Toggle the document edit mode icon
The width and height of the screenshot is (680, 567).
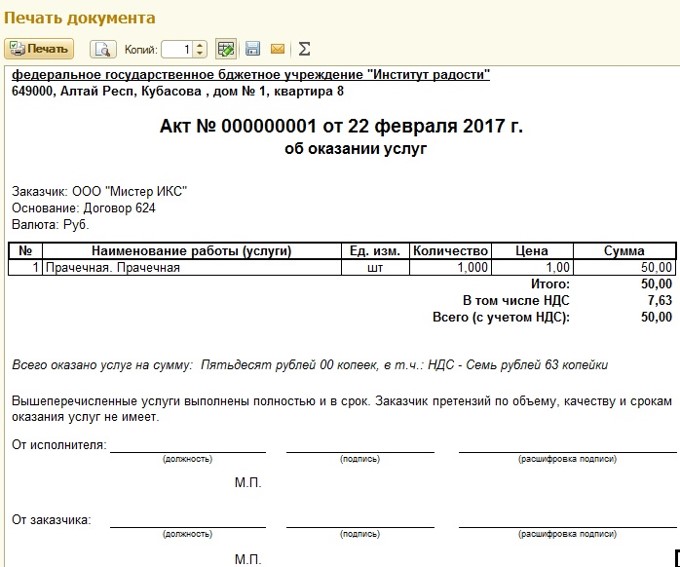pyautogui.click(x=226, y=49)
